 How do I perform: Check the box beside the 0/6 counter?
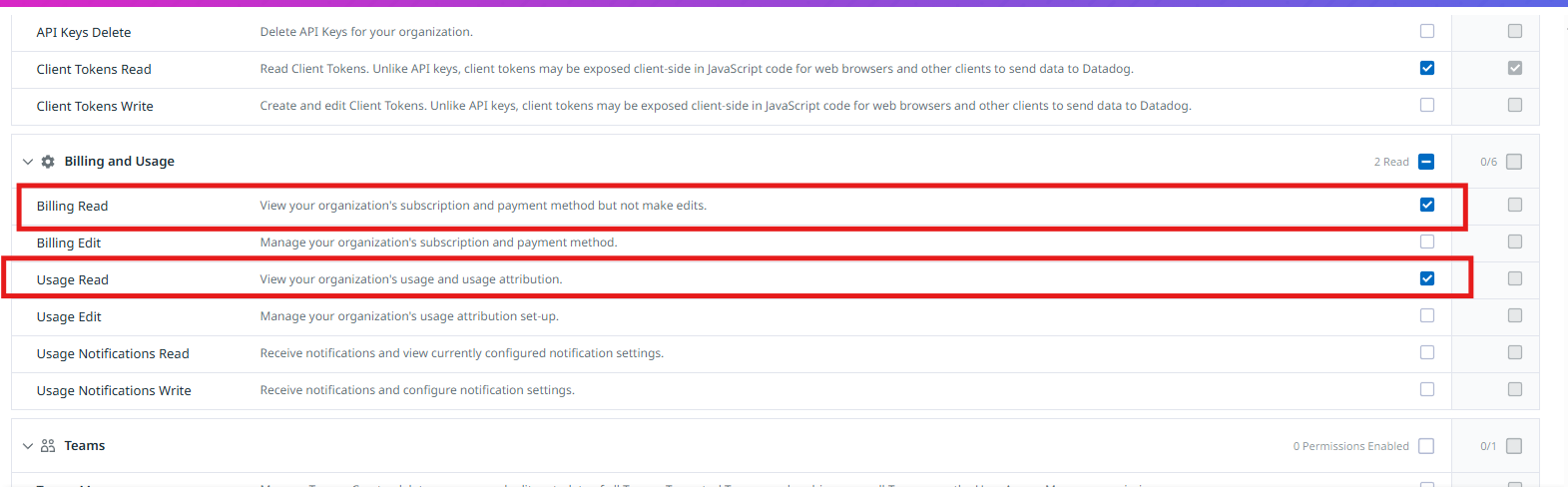(1514, 162)
